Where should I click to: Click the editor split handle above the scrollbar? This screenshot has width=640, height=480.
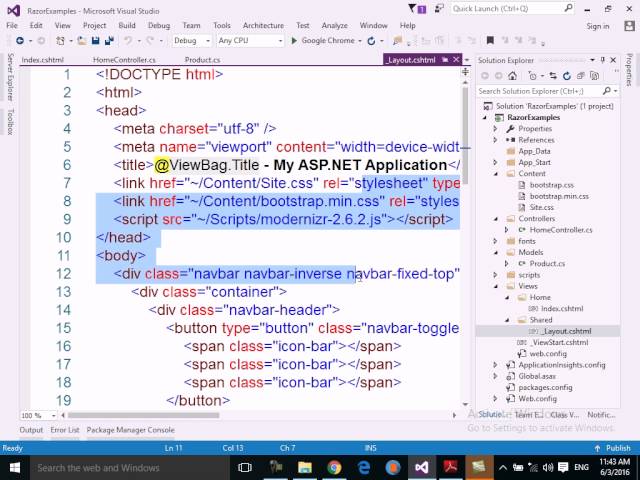[x=465, y=73]
